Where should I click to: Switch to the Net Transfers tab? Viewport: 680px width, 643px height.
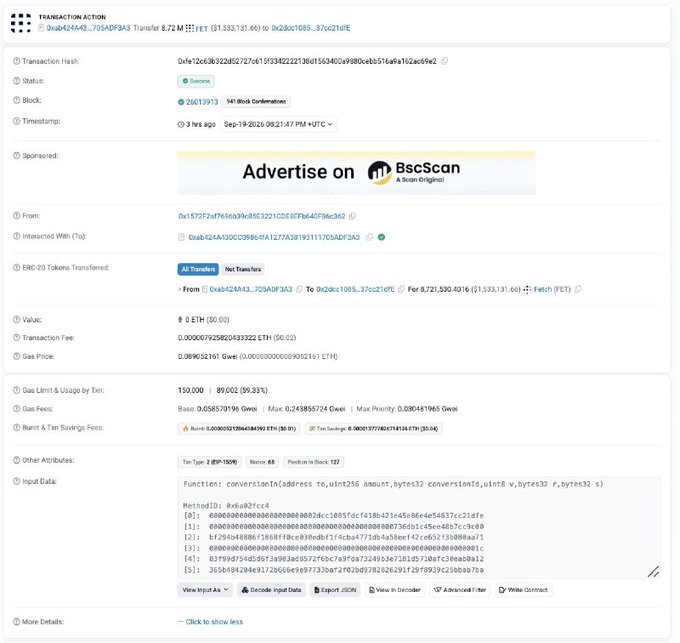[243, 269]
